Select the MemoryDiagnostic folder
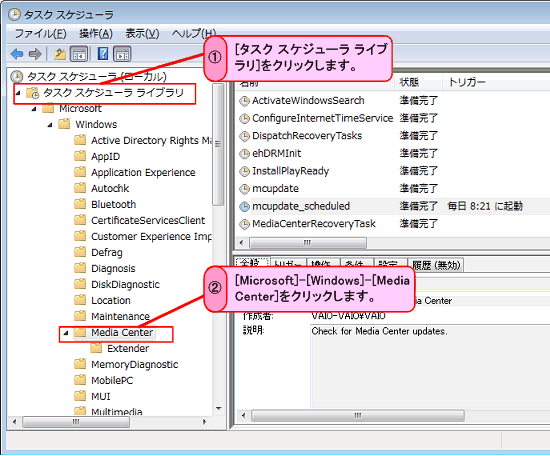 [x=135, y=364]
